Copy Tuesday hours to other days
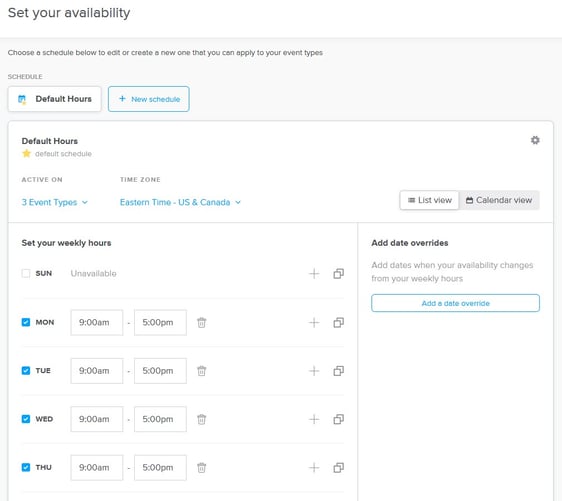The height and width of the screenshot is (501, 562). click(x=339, y=371)
